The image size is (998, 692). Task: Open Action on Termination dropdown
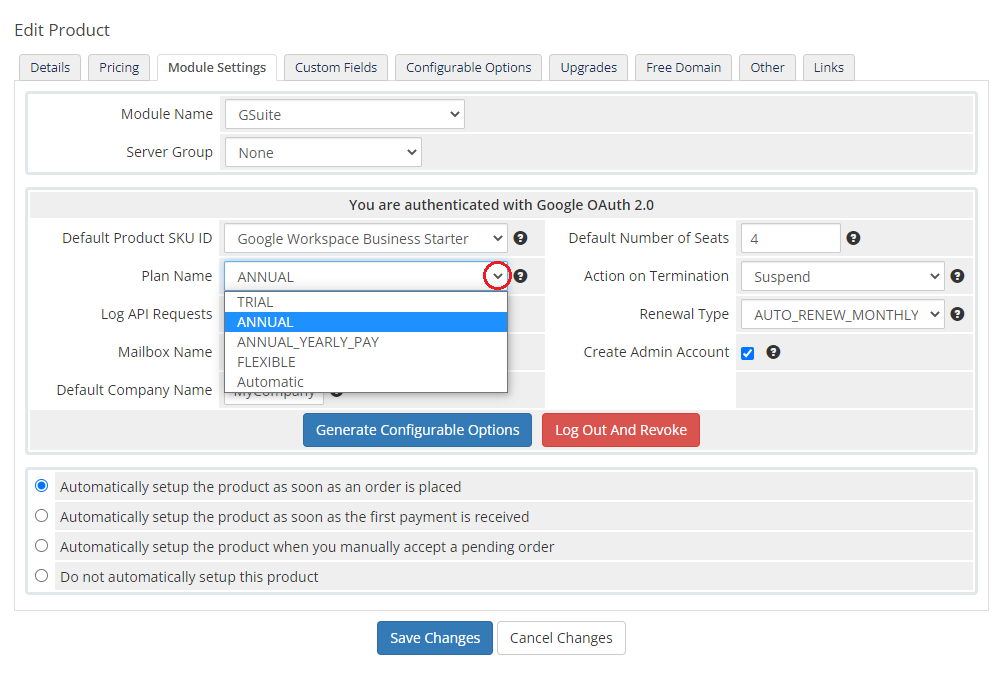pyautogui.click(x=842, y=277)
